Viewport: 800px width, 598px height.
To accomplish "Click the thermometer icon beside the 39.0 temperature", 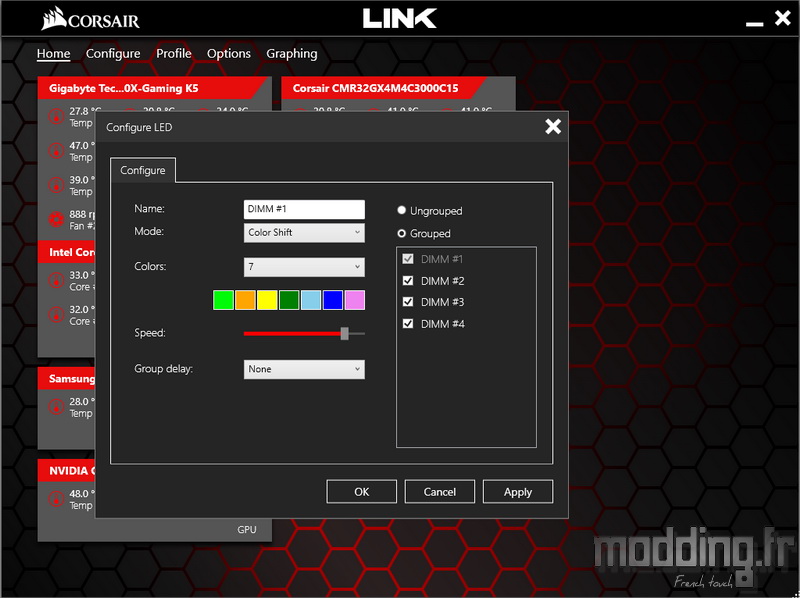I will [x=56, y=185].
